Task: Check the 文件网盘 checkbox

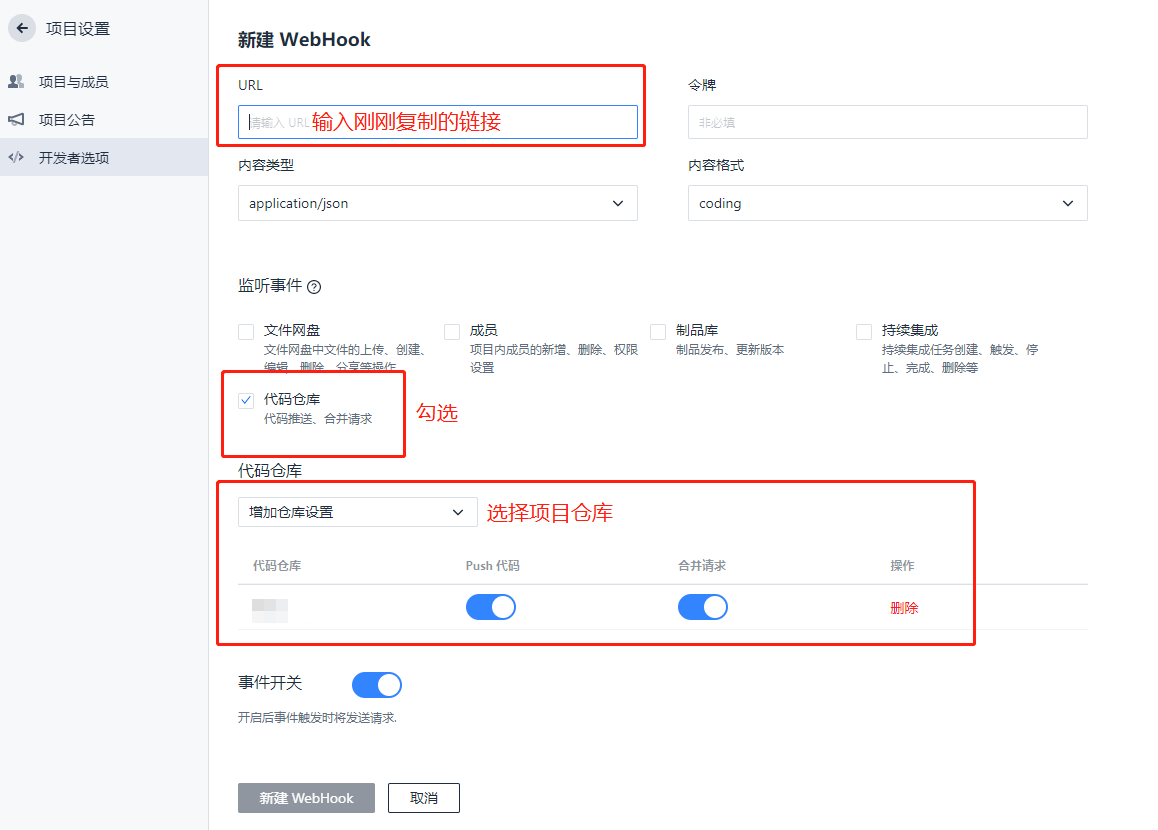Action: point(246,332)
